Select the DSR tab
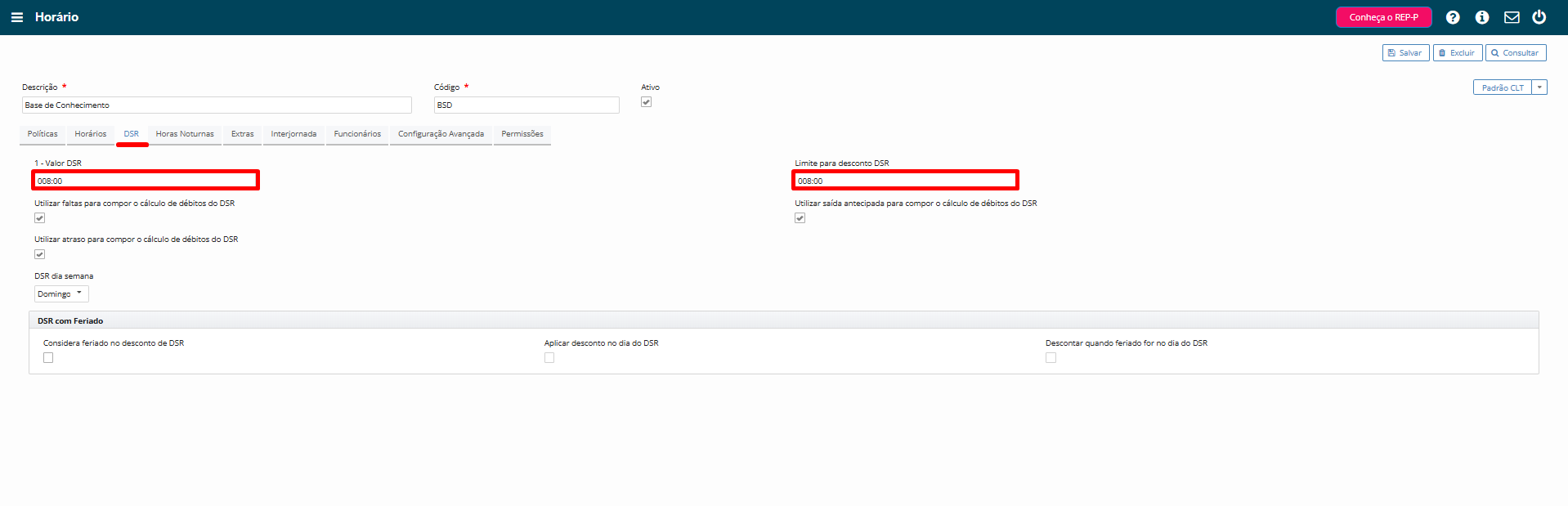 [132, 134]
